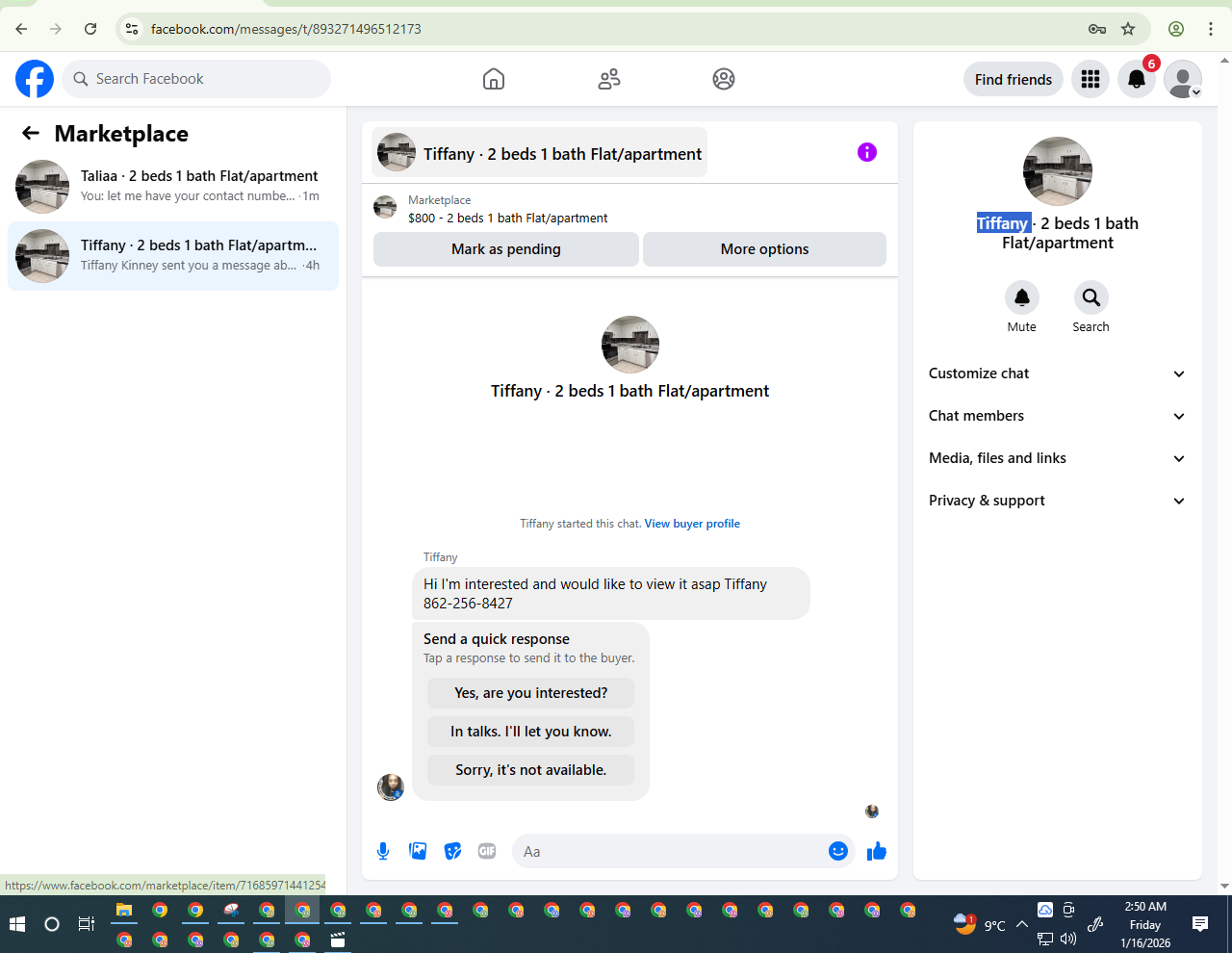Click Tiffany sender avatar beside quick responses
This screenshot has height=953, width=1232.
pos(391,787)
